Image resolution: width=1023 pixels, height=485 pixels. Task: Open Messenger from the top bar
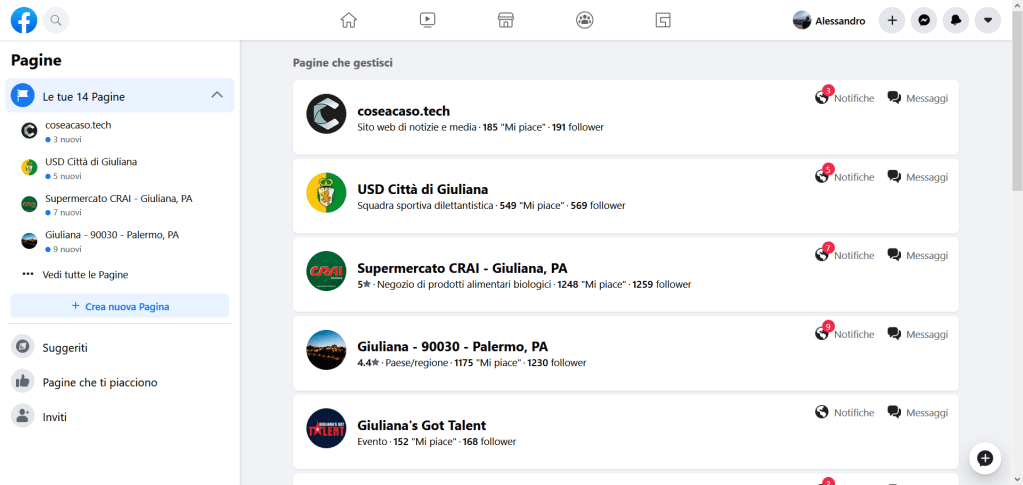coord(925,20)
